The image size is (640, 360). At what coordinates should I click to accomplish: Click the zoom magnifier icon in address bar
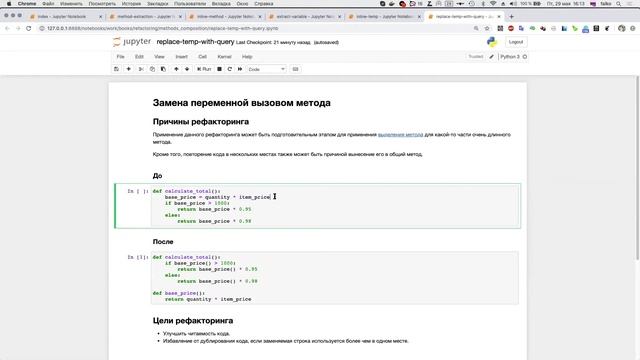point(476,29)
